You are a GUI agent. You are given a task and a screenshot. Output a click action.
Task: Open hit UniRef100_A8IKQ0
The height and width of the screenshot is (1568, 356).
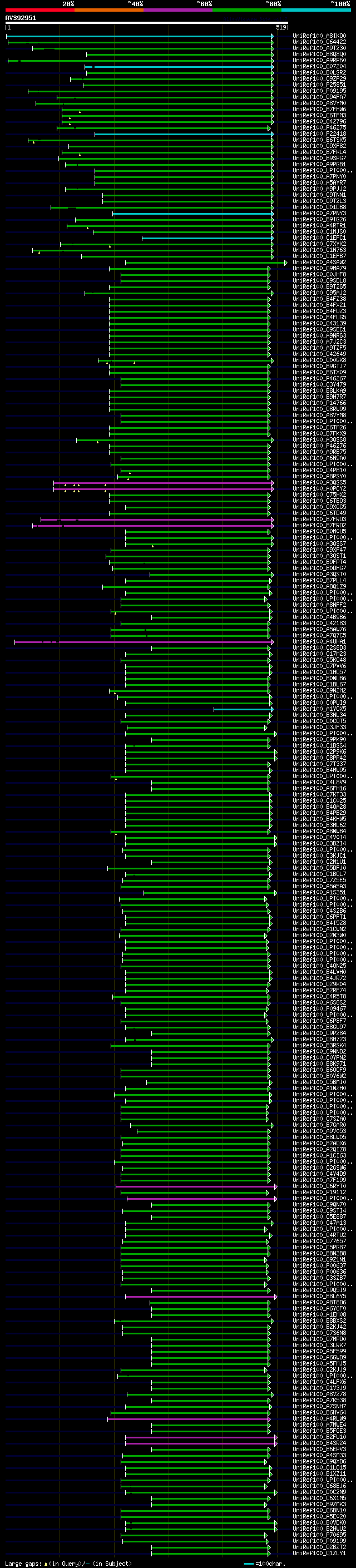tap(319, 36)
